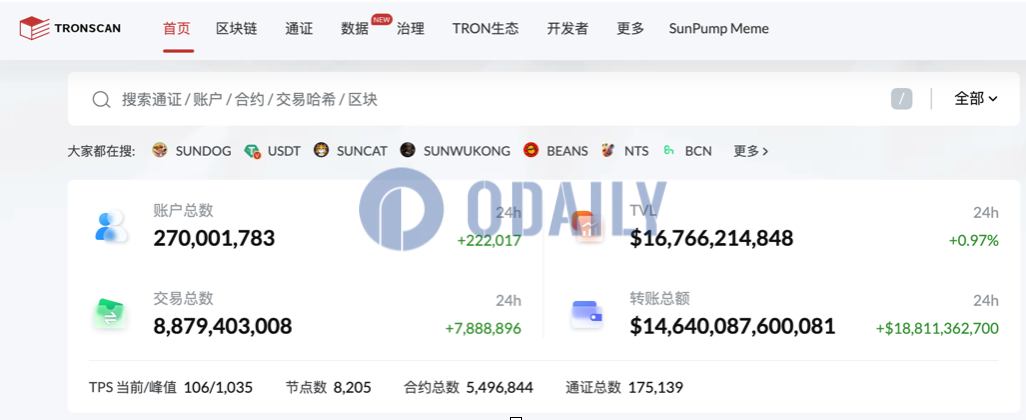Search for SUNCAT token
Image resolution: width=1026 pixels, height=420 pixels.
[362, 151]
